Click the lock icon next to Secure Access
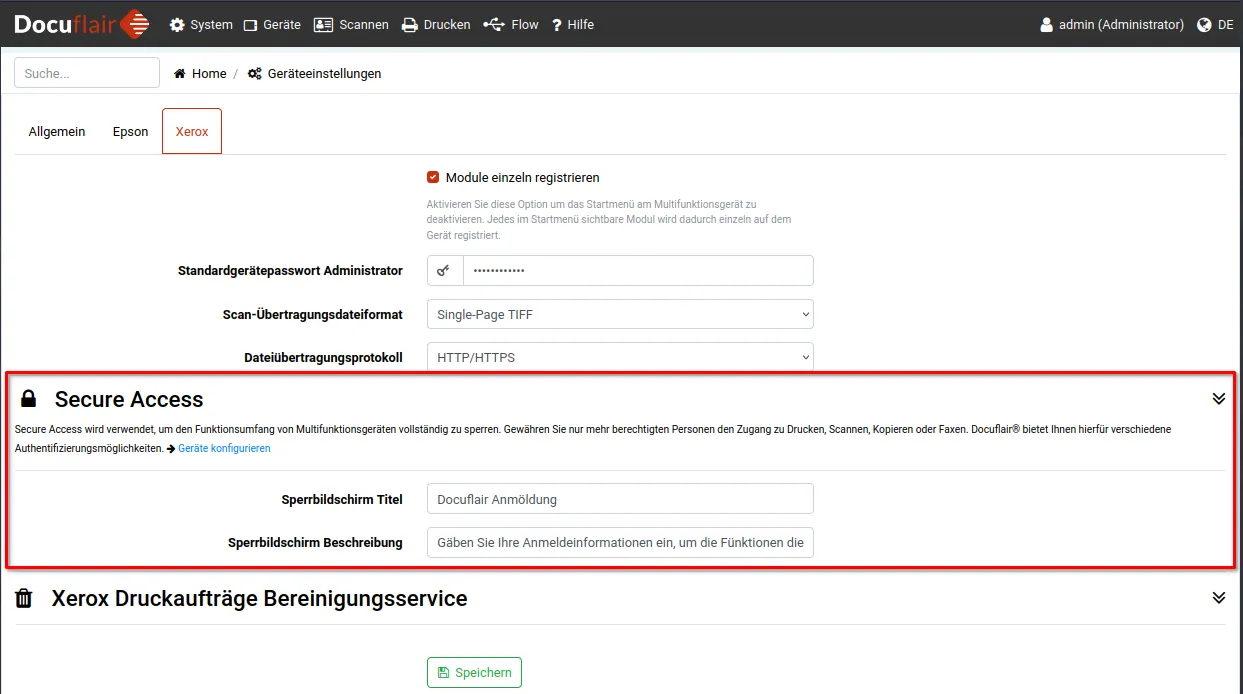 click(29, 399)
